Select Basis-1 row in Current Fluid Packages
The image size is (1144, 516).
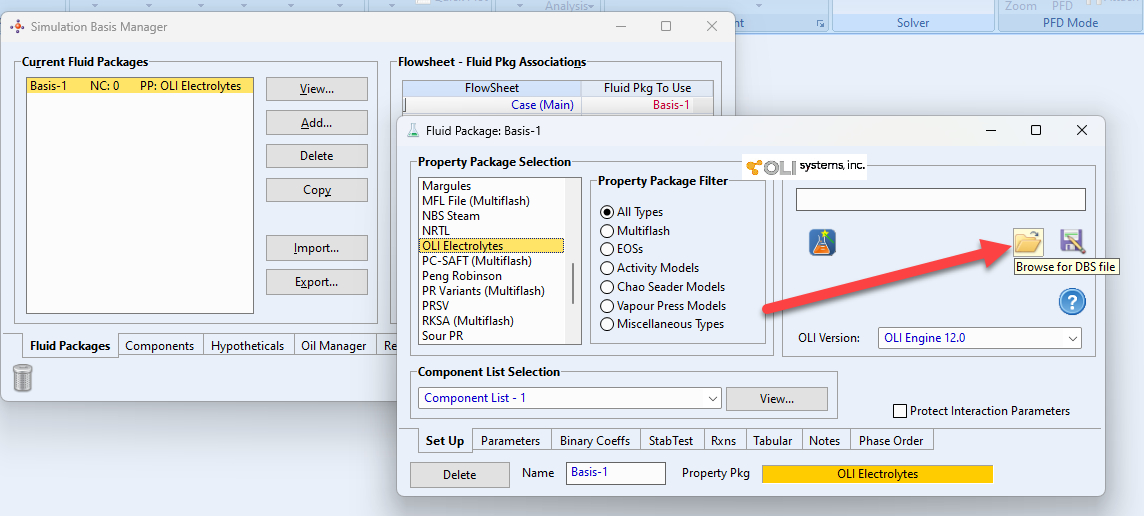[140, 86]
